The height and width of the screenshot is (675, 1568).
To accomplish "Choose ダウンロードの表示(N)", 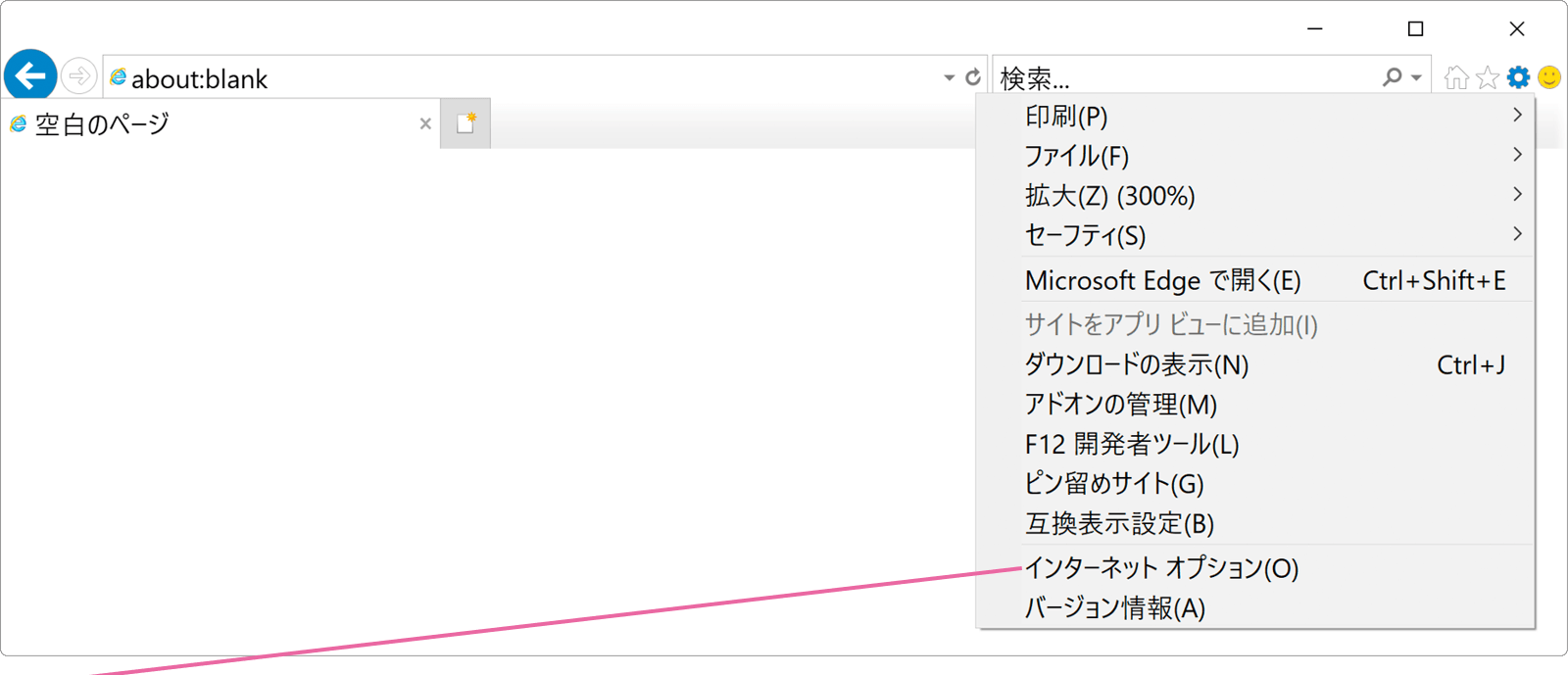I will [x=1255, y=364].
